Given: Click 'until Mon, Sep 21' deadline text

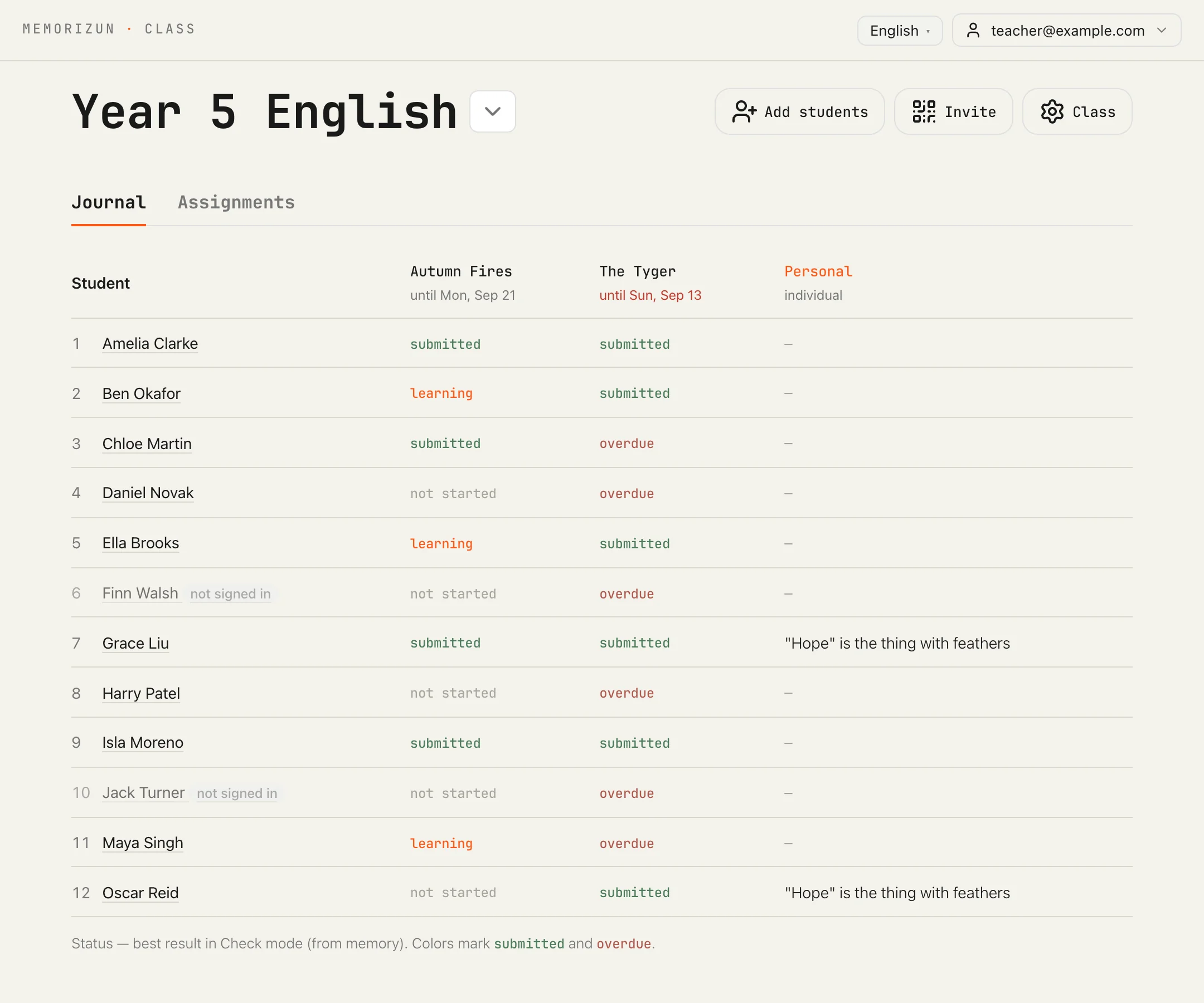Looking at the screenshot, I should [x=463, y=295].
